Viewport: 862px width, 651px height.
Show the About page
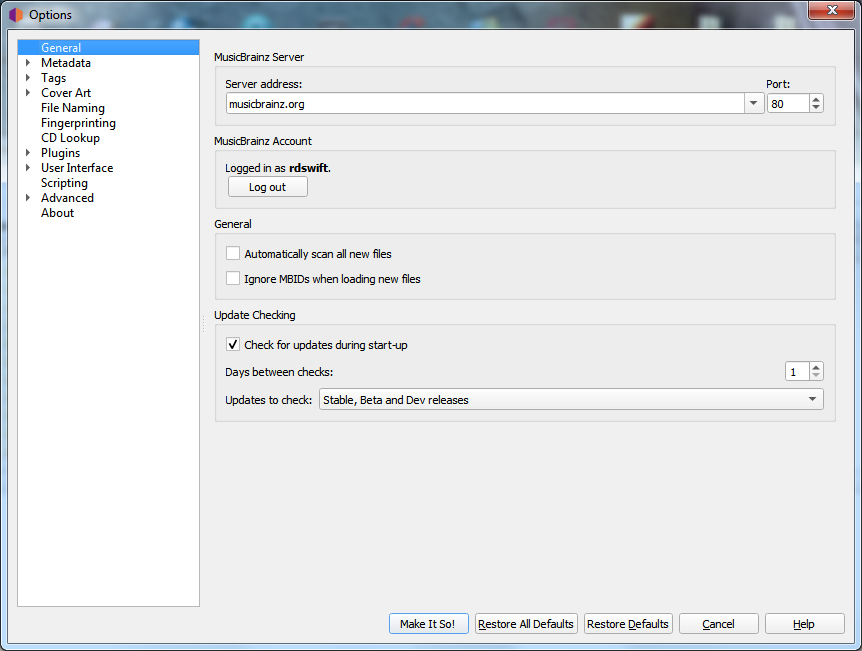click(57, 213)
